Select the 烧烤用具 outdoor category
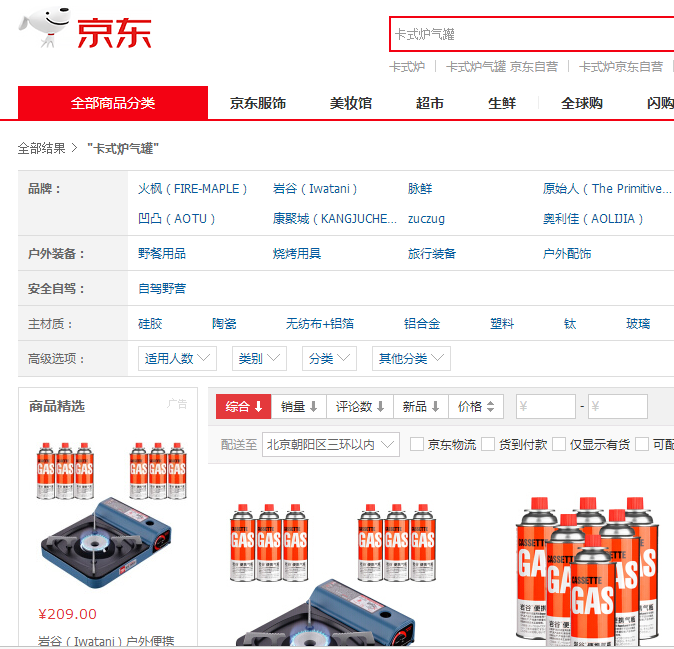This screenshot has width=674, height=649. tap(297, 254)
